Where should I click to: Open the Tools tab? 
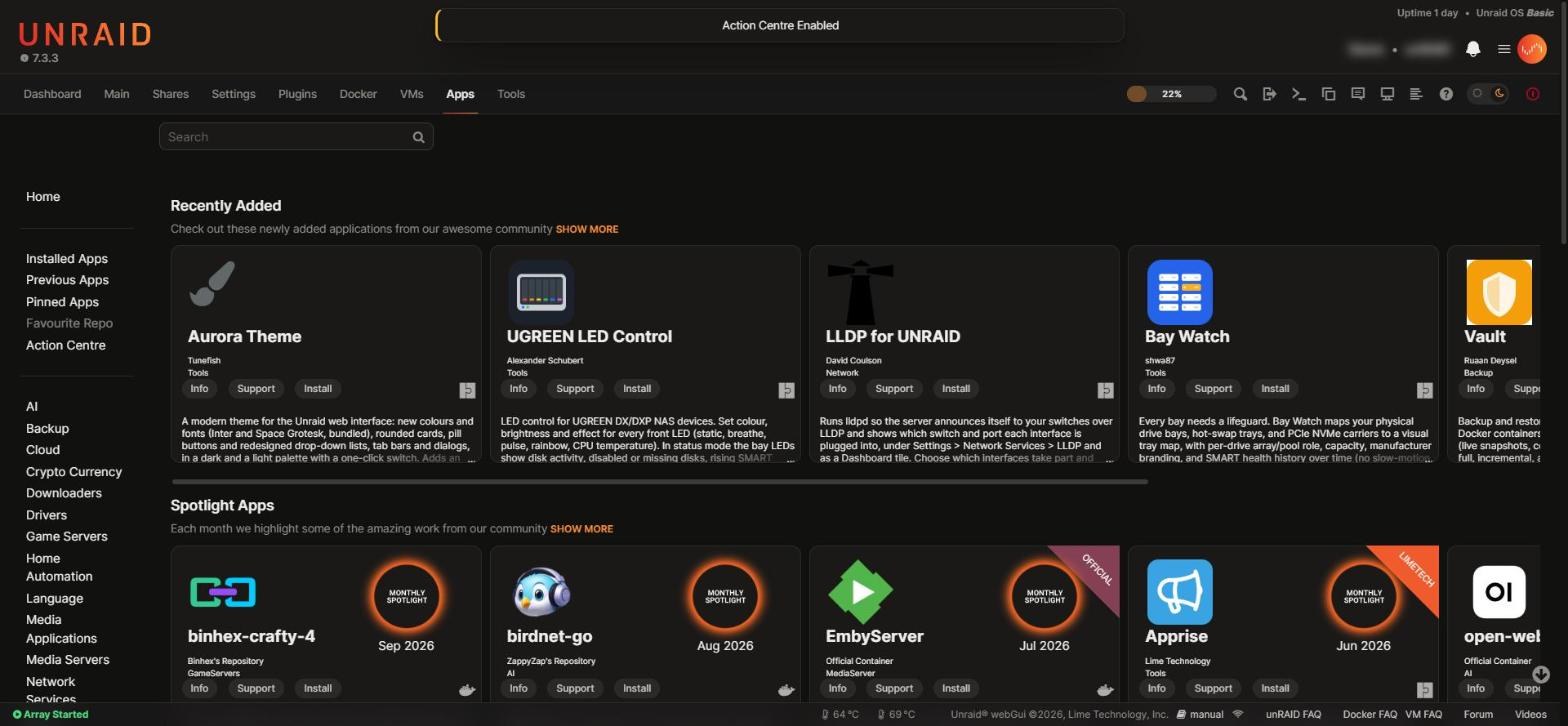click(x=511, y=94)
